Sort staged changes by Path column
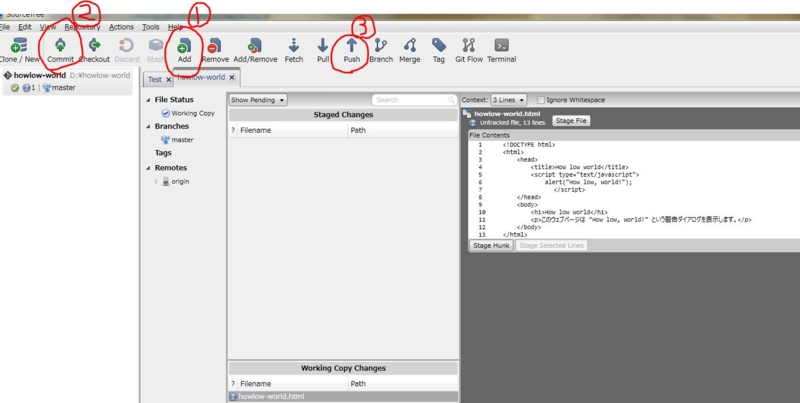800x403 pixels. [x=403, y=131]
